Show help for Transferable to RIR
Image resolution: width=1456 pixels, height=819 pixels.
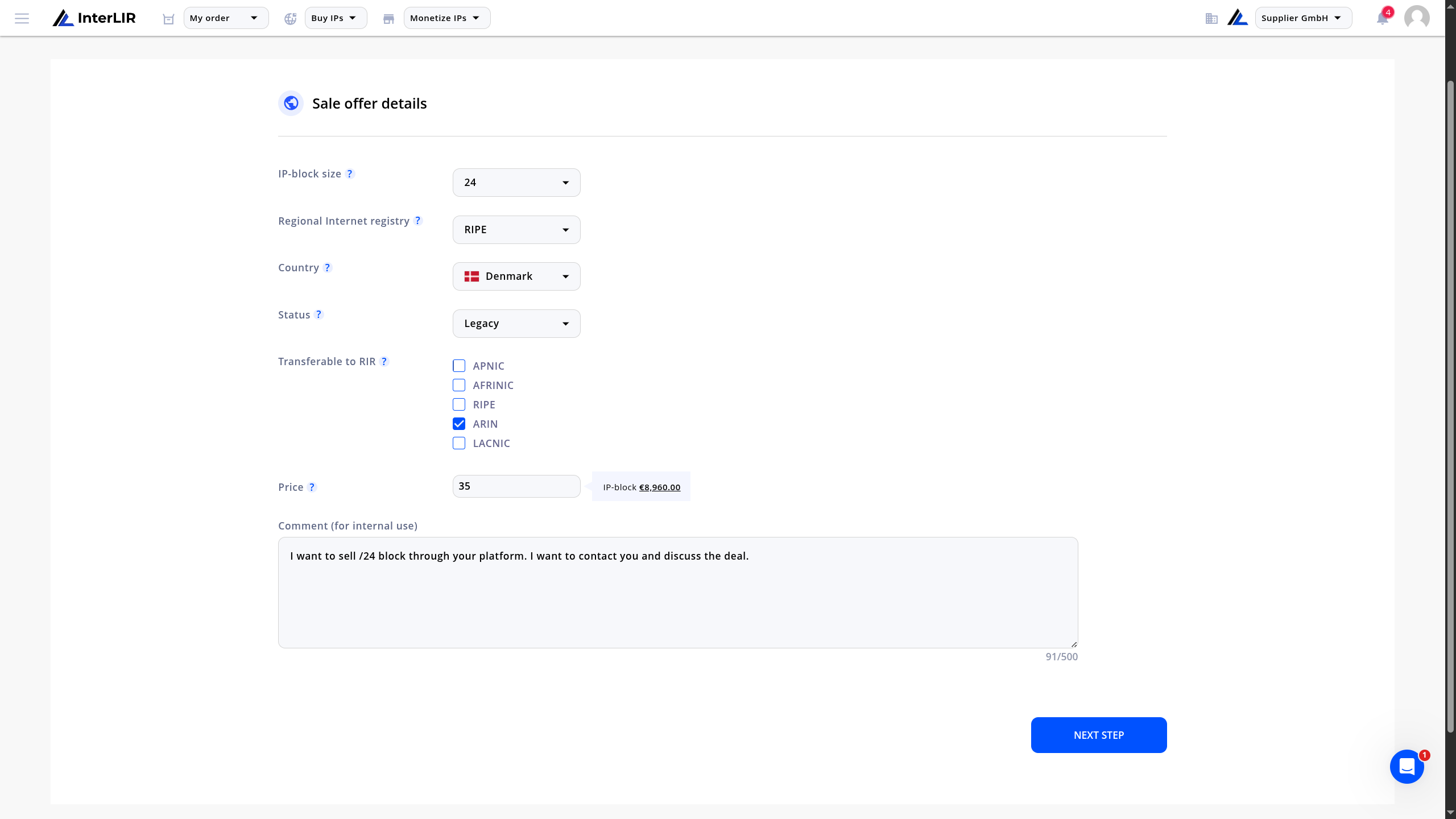pyautogui.click(x=384, y=362)
